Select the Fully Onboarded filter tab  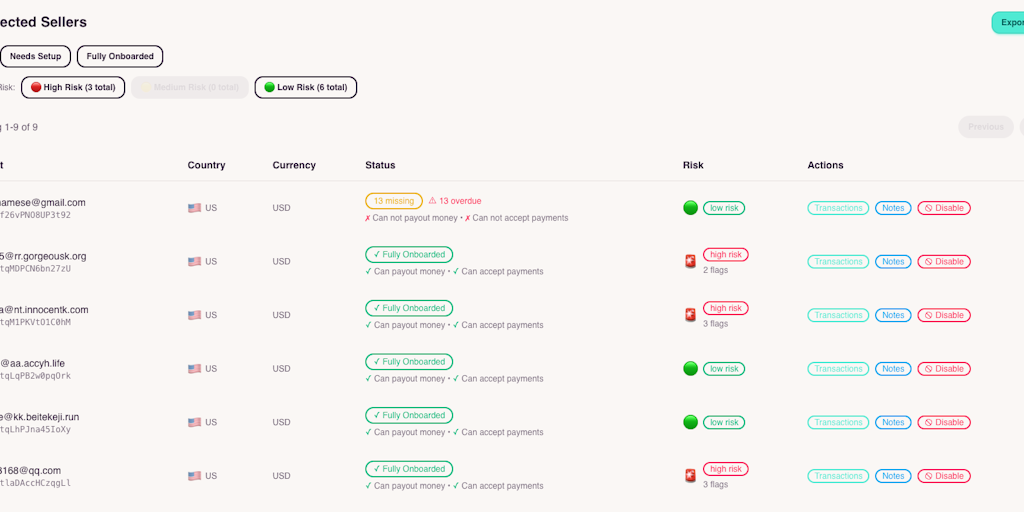[120, 57]
